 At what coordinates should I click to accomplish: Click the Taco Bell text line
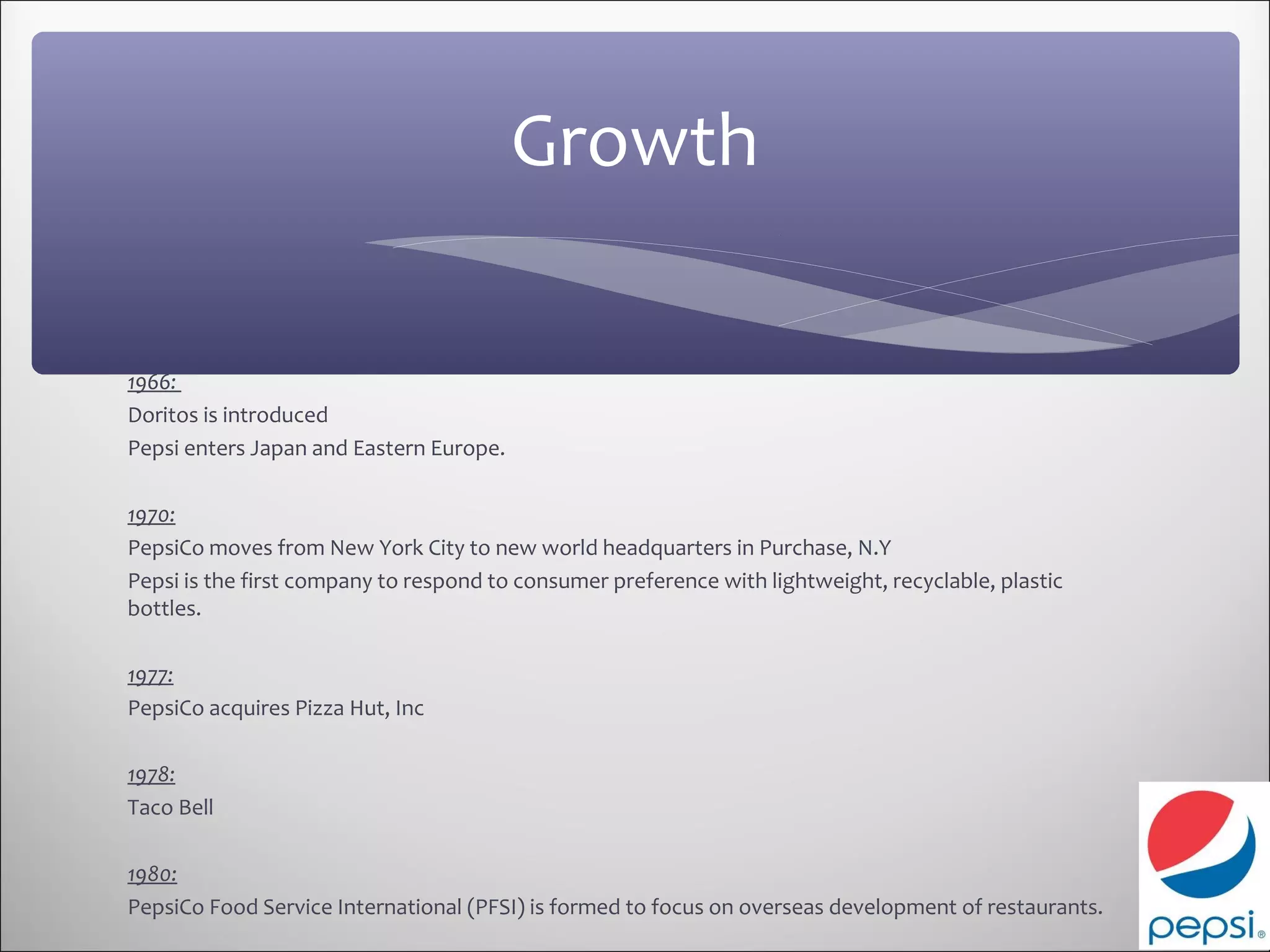coord(171,808)
